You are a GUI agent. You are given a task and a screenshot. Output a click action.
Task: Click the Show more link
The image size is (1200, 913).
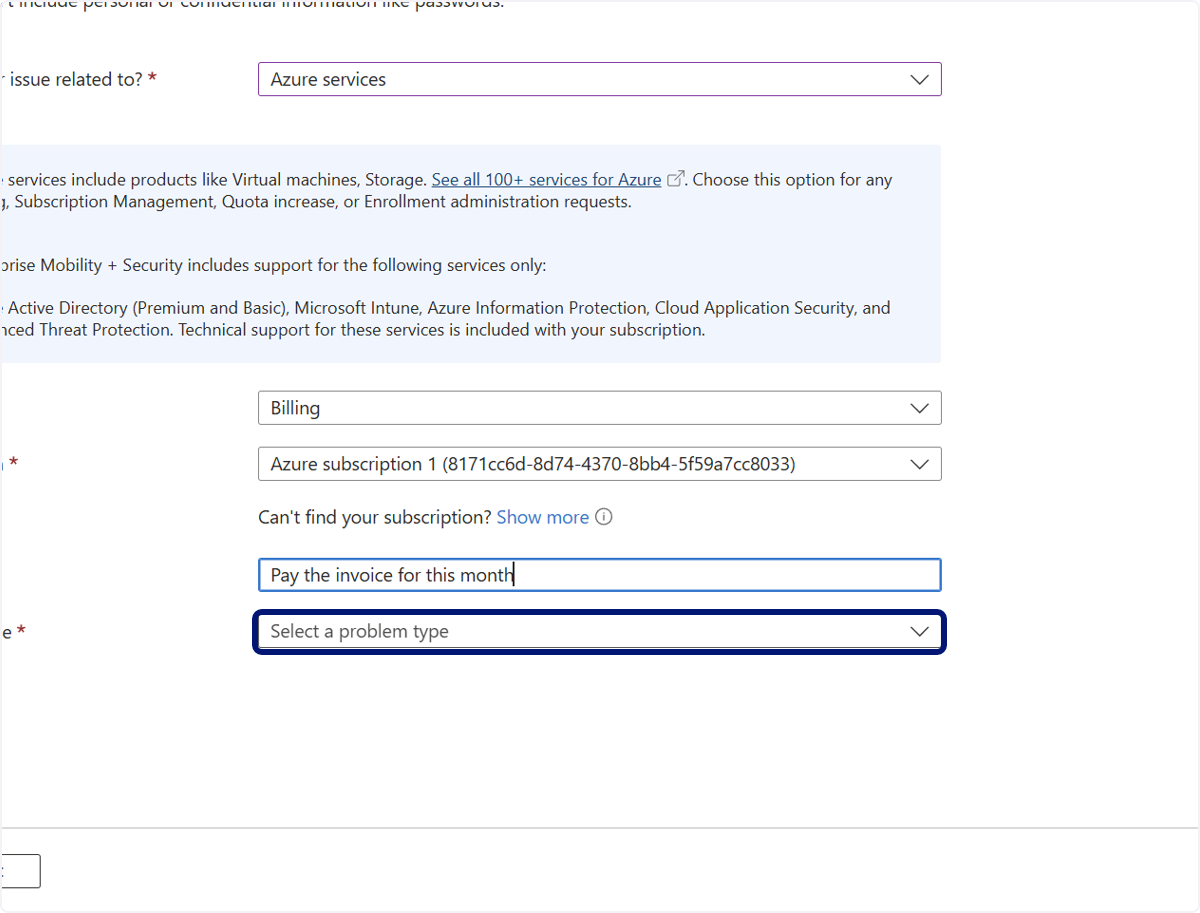(542, 517)
